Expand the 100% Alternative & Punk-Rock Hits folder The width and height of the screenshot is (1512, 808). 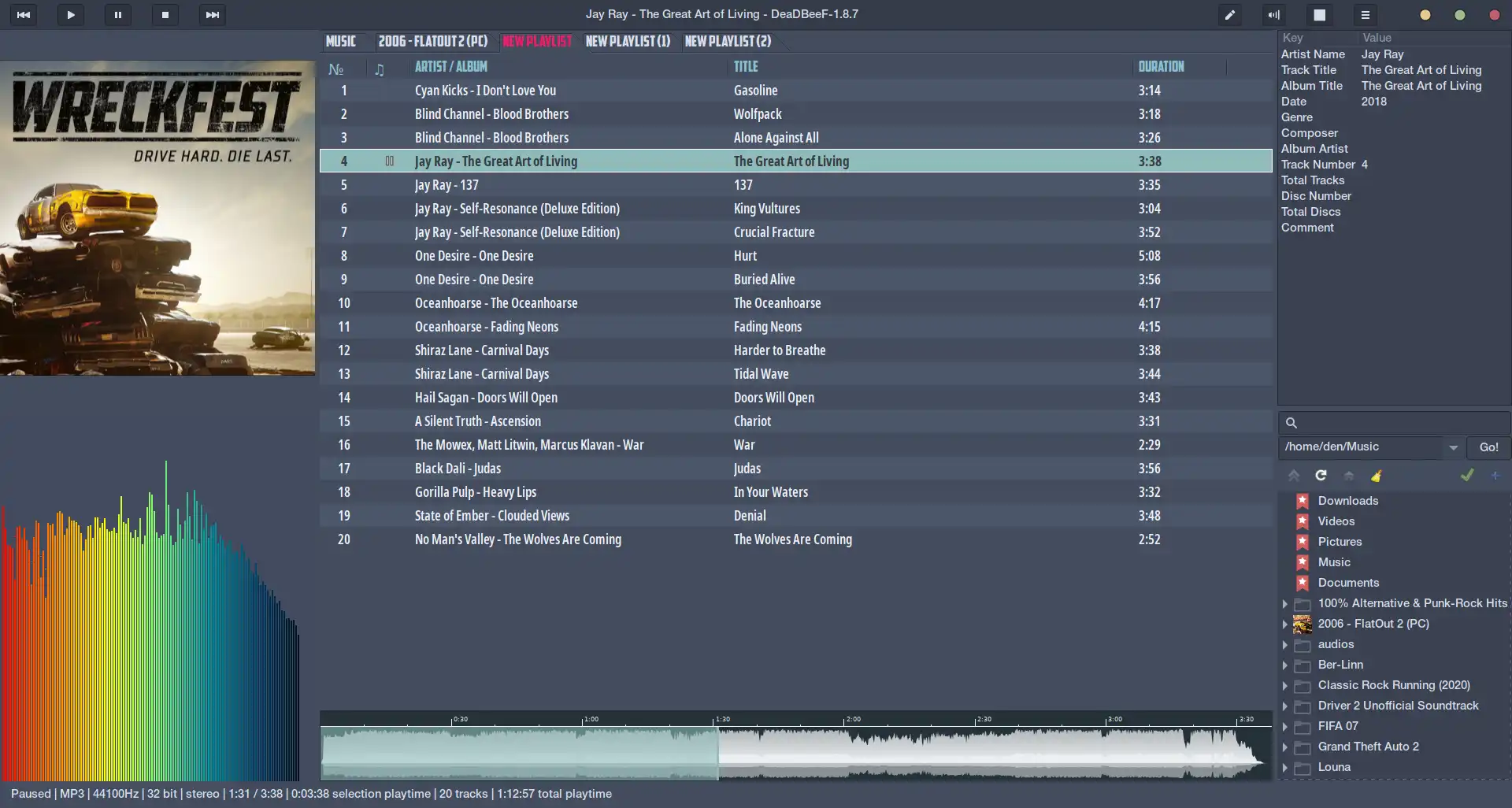(1284, 603)
